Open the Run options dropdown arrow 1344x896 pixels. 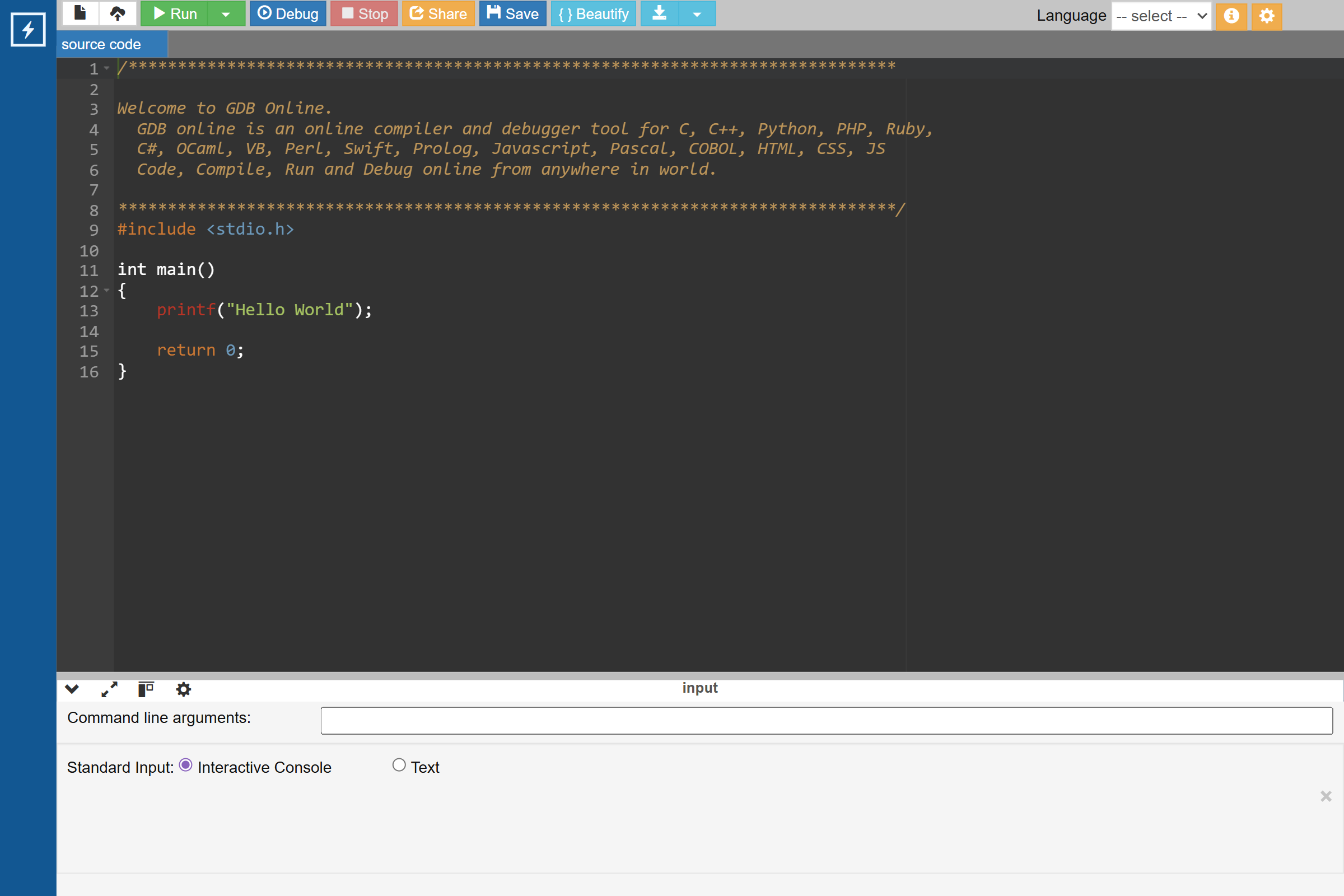(226, 13)
